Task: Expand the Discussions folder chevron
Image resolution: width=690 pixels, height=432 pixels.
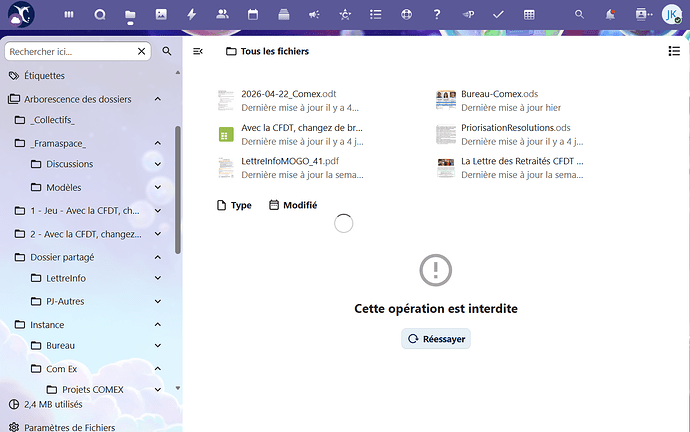Action: [x=158, y=164]
